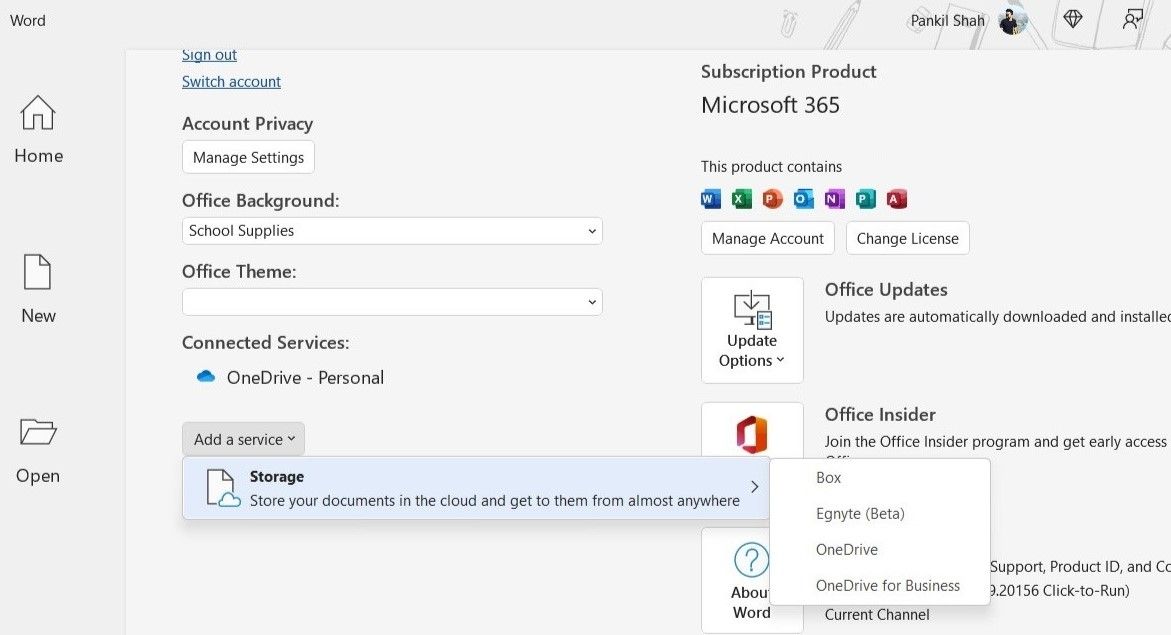The width and height of the screenshot is (1171, 635).
Task: Create a New document from sidebar
Action: [x=38, y=289]
